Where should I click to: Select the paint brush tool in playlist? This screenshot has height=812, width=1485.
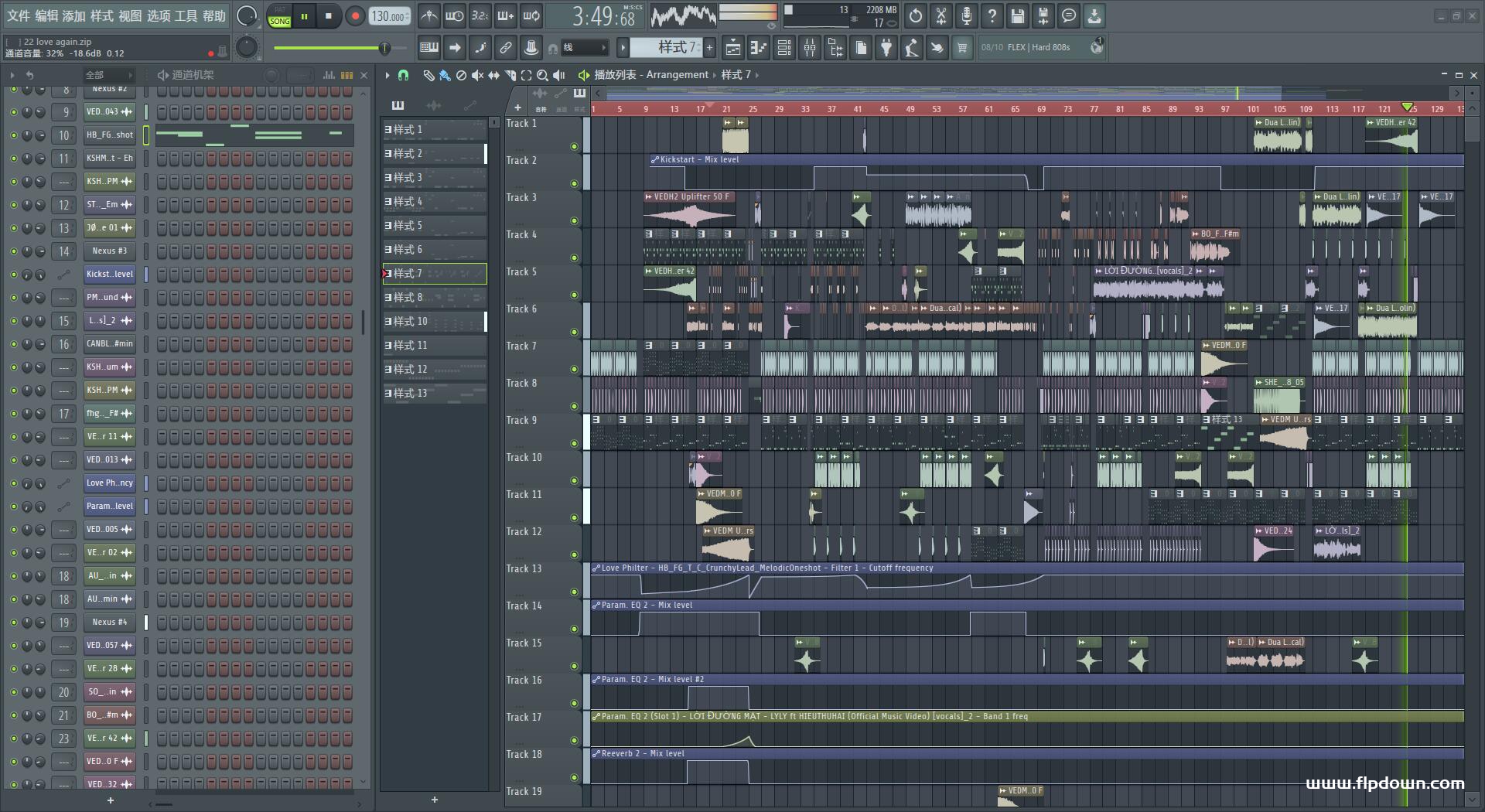click(445, 75)
